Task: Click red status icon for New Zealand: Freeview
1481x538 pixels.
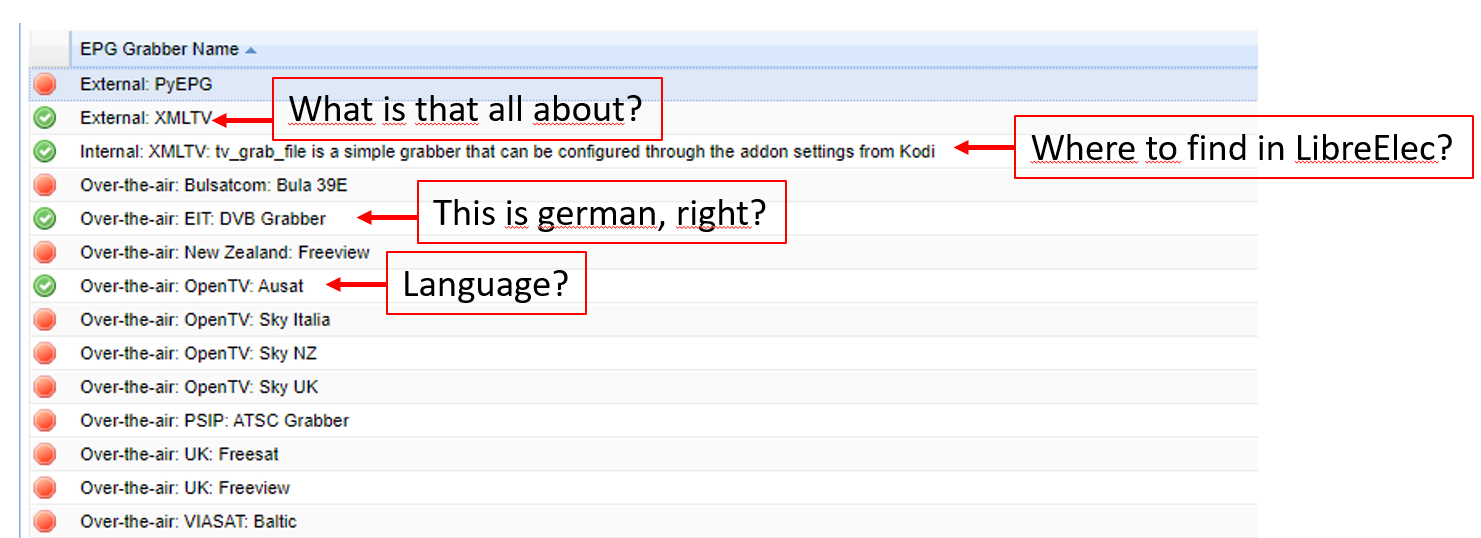Action: coord(45,252)
